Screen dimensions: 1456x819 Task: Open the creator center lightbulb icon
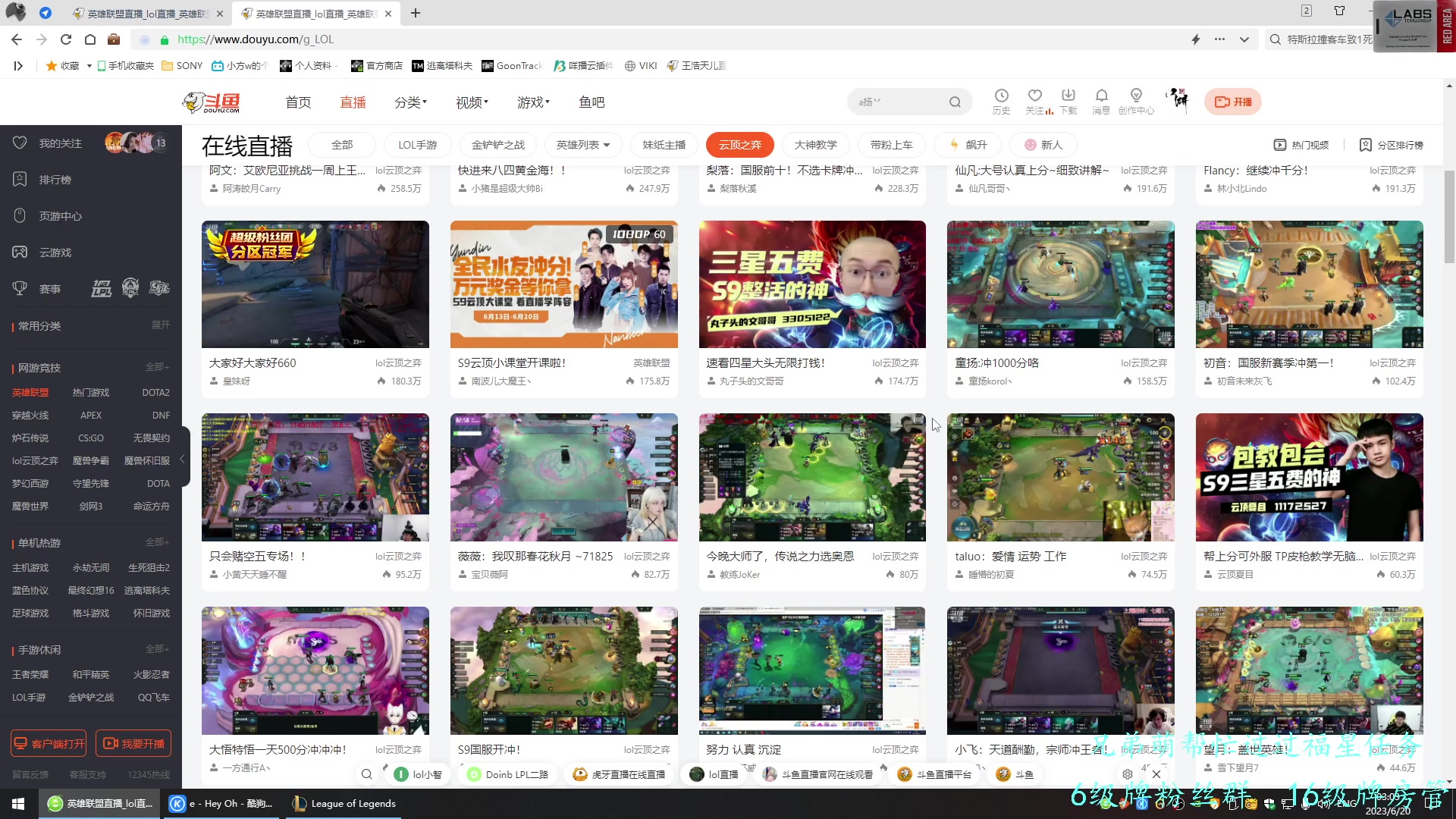[x=1136, y=96]
